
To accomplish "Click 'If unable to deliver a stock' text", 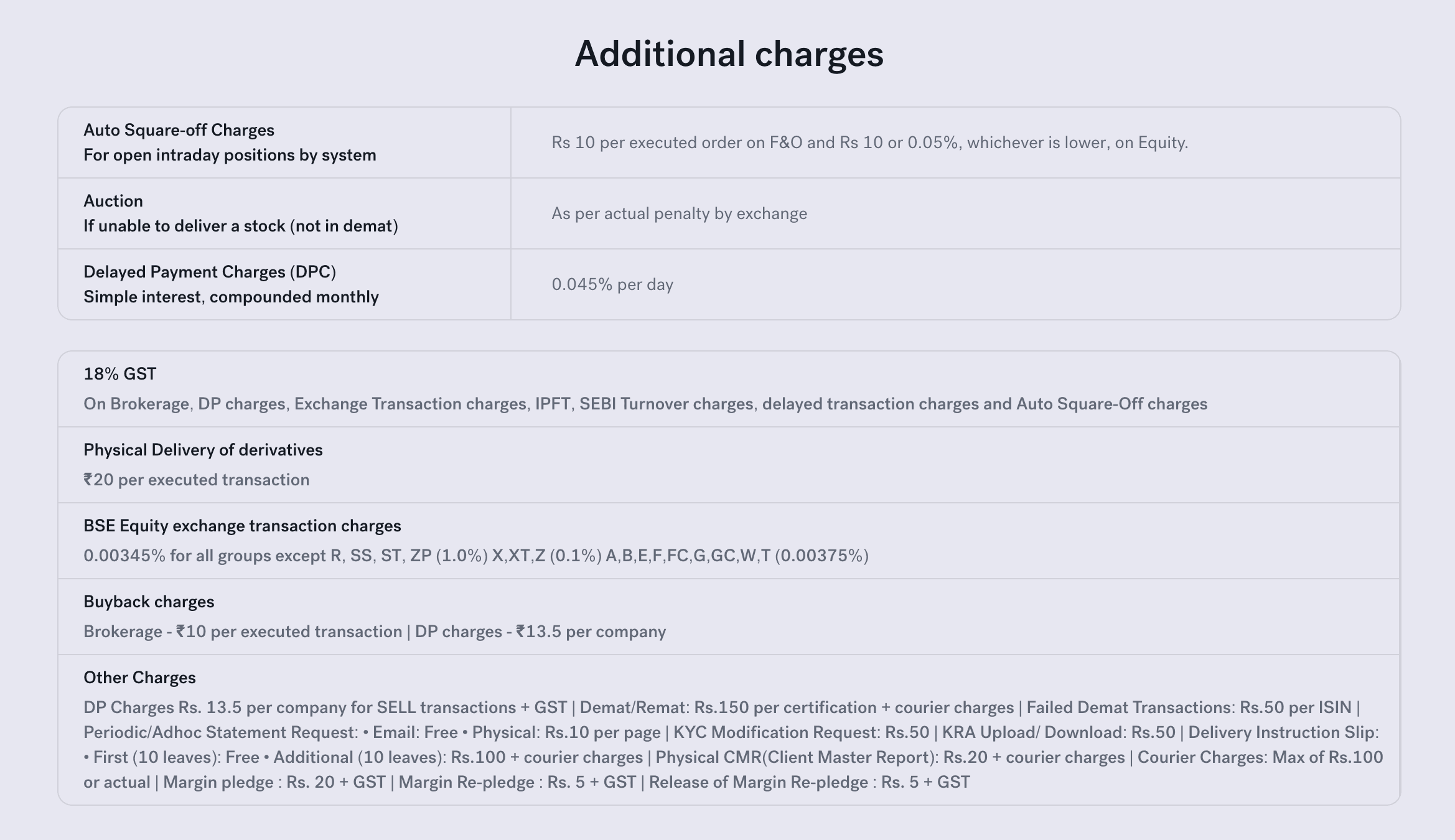I will click(x=240, y=226).
